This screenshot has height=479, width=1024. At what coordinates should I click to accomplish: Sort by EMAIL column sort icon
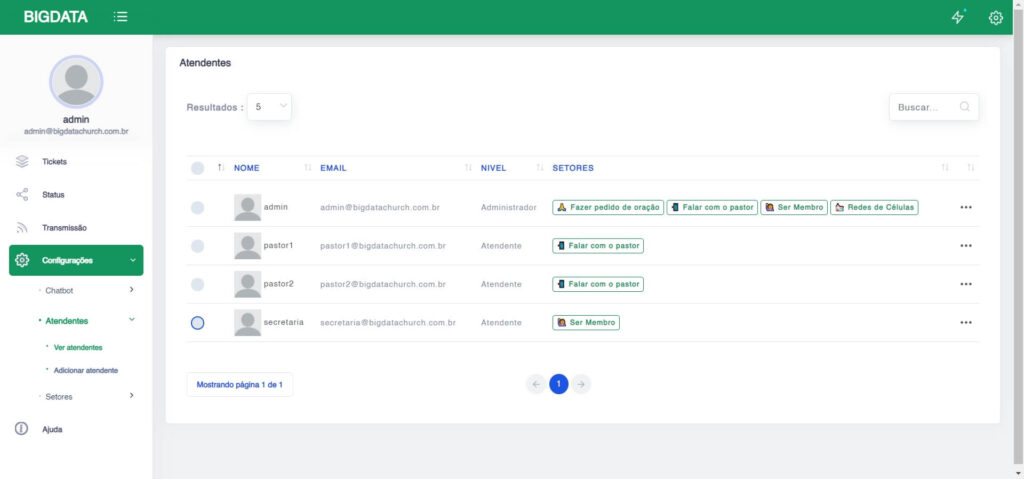(x=468, y=168)
